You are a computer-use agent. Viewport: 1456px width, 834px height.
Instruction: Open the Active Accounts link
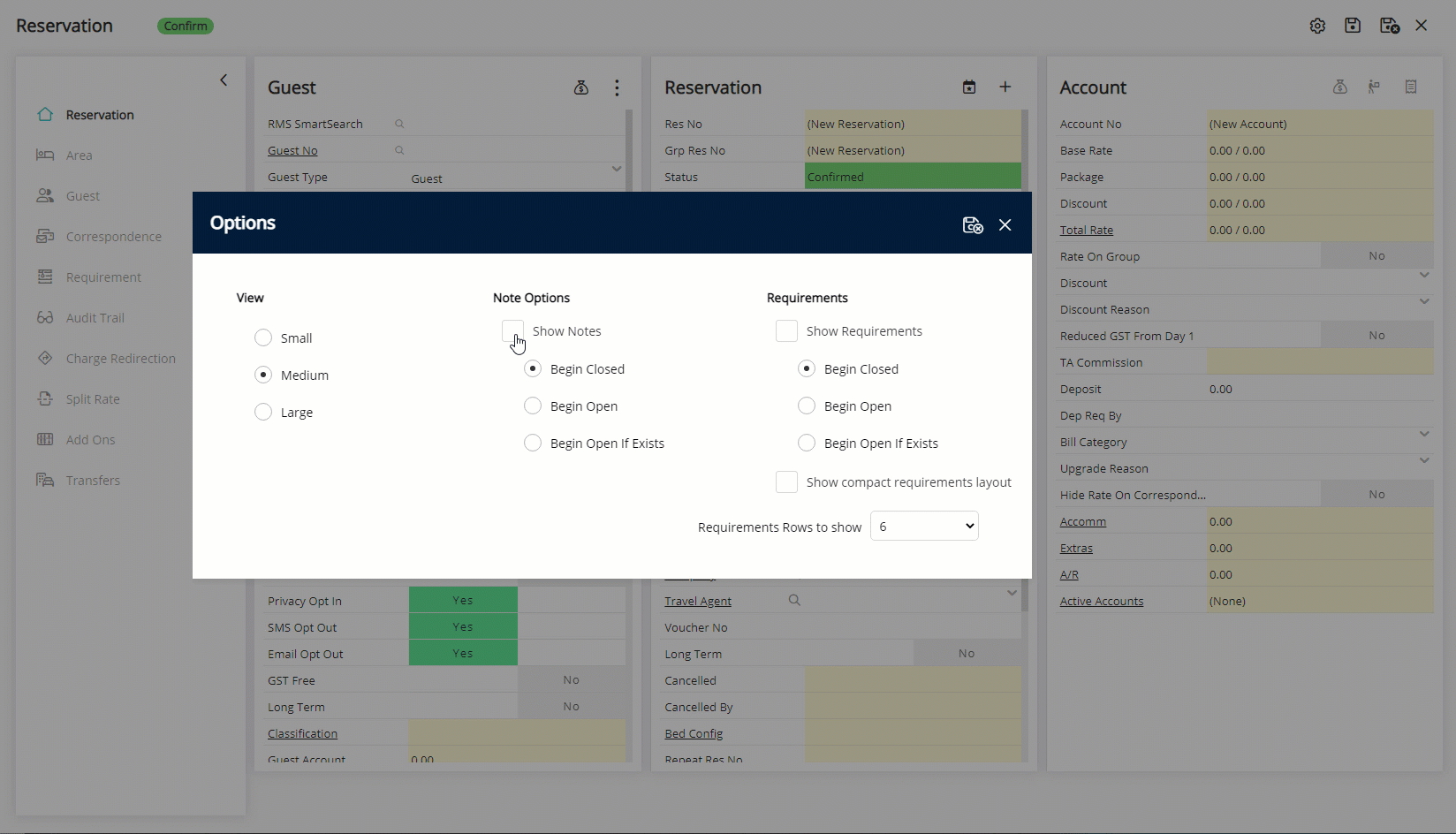[x=1101, y=601]
